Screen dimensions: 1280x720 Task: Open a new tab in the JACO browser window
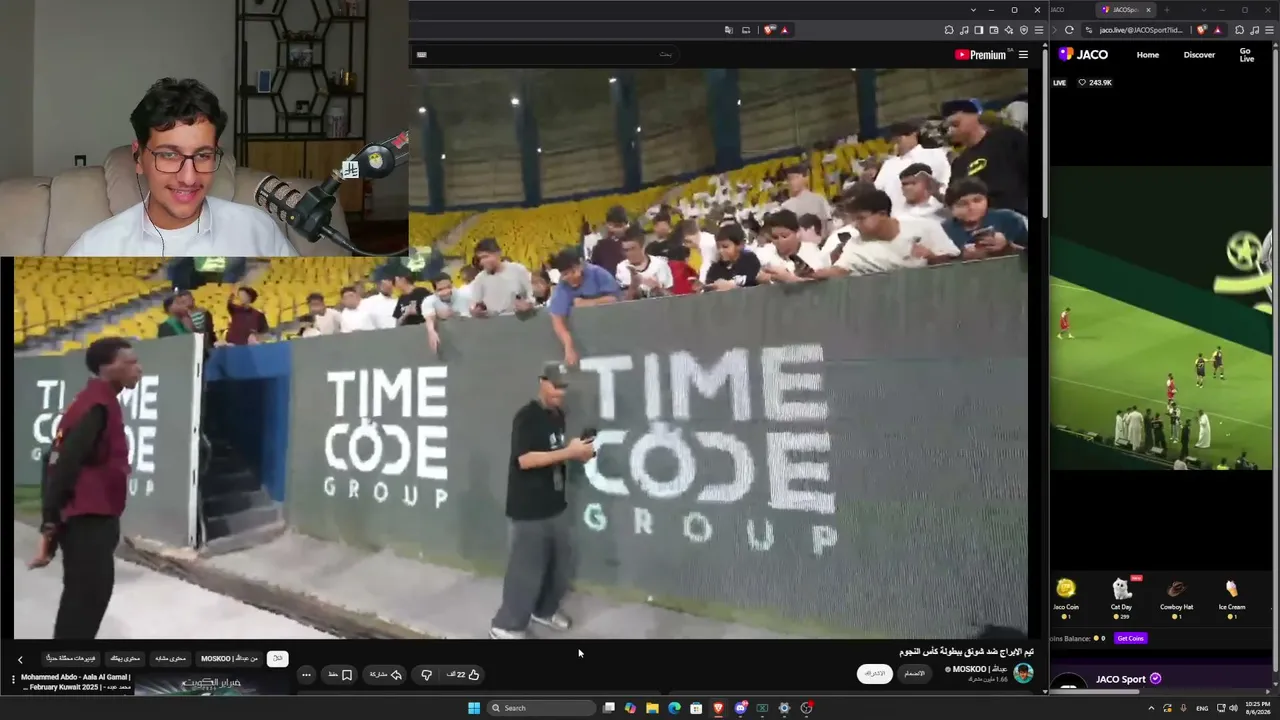point(1166,10)
